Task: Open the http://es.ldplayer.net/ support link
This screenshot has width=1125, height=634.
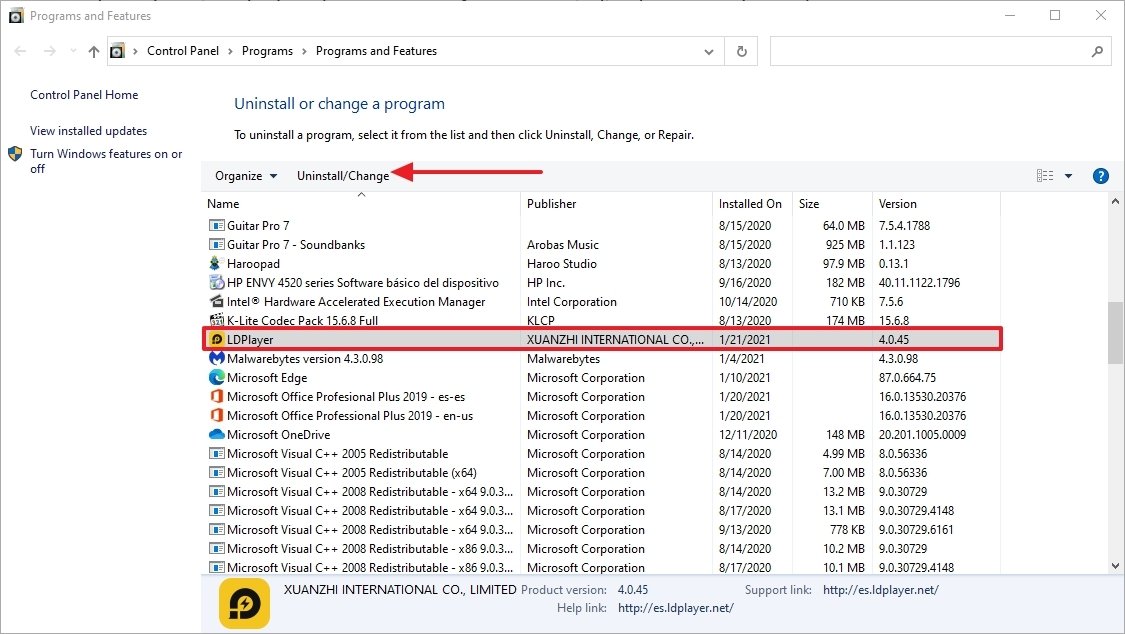Action: pyautogui.click(x=880, y=590)
